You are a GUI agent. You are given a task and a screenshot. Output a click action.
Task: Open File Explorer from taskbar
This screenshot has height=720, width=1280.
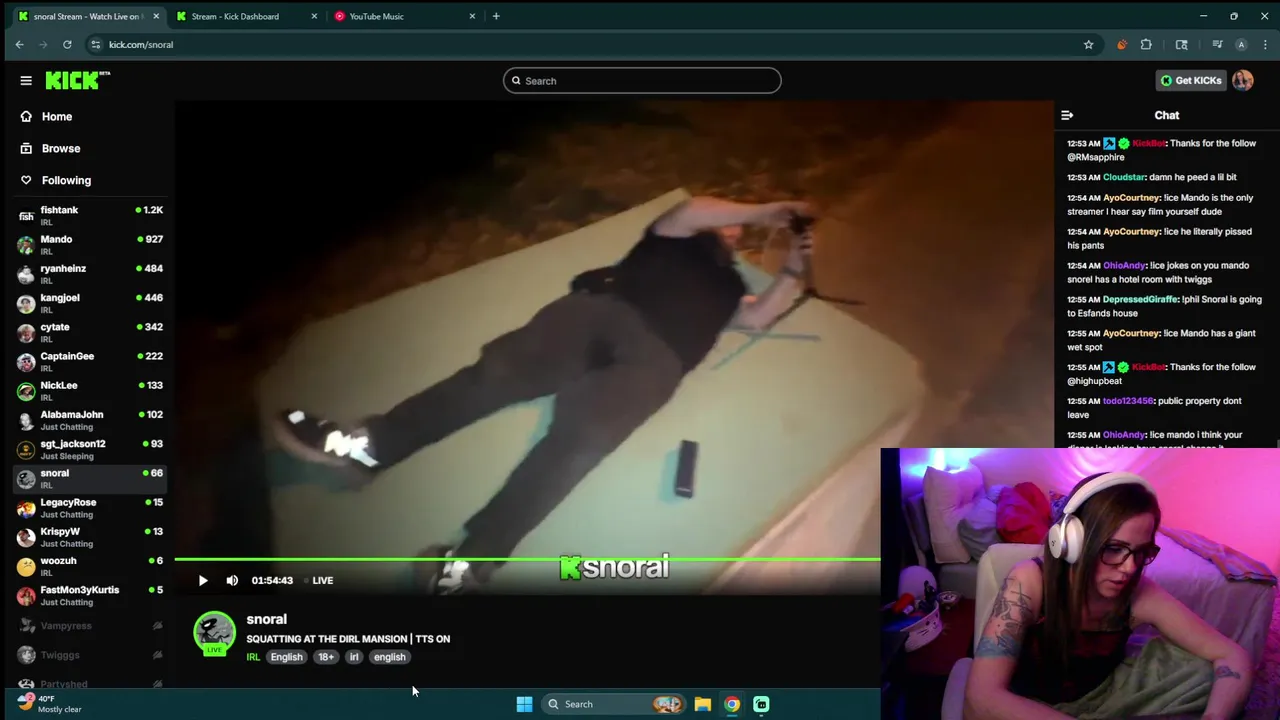703,704
